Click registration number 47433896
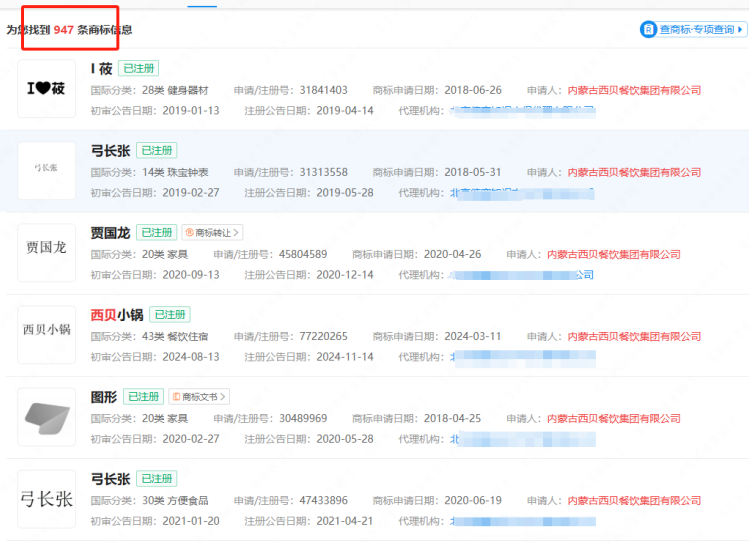This screenshot has width=749, height=543. click(x=323, y=501)
